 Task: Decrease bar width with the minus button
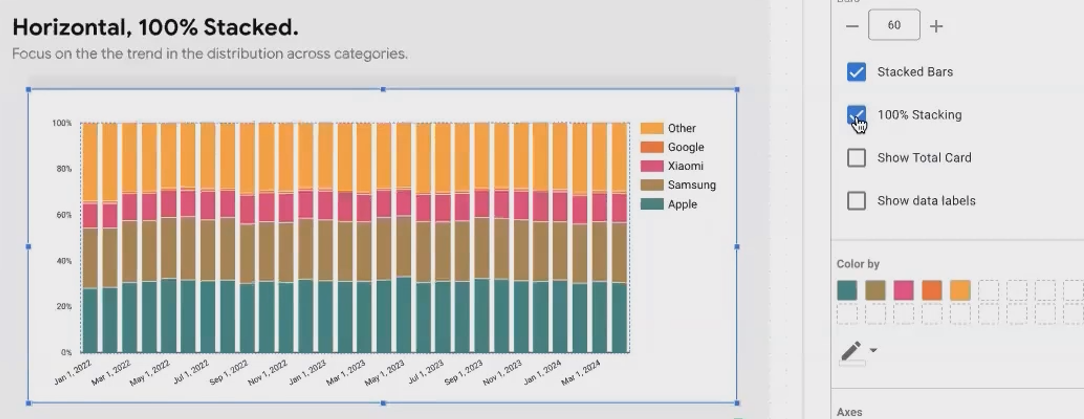click(852, 26)
